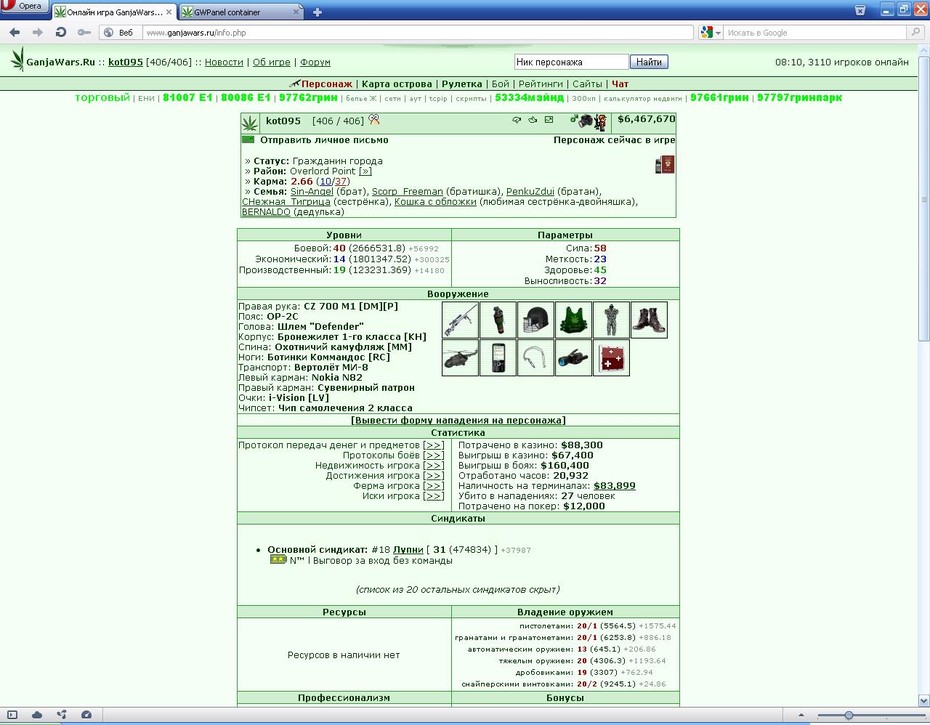Click the OP-2C grenade belt icon
Viewport: 930px width, 725px height.
click(498, 320)
